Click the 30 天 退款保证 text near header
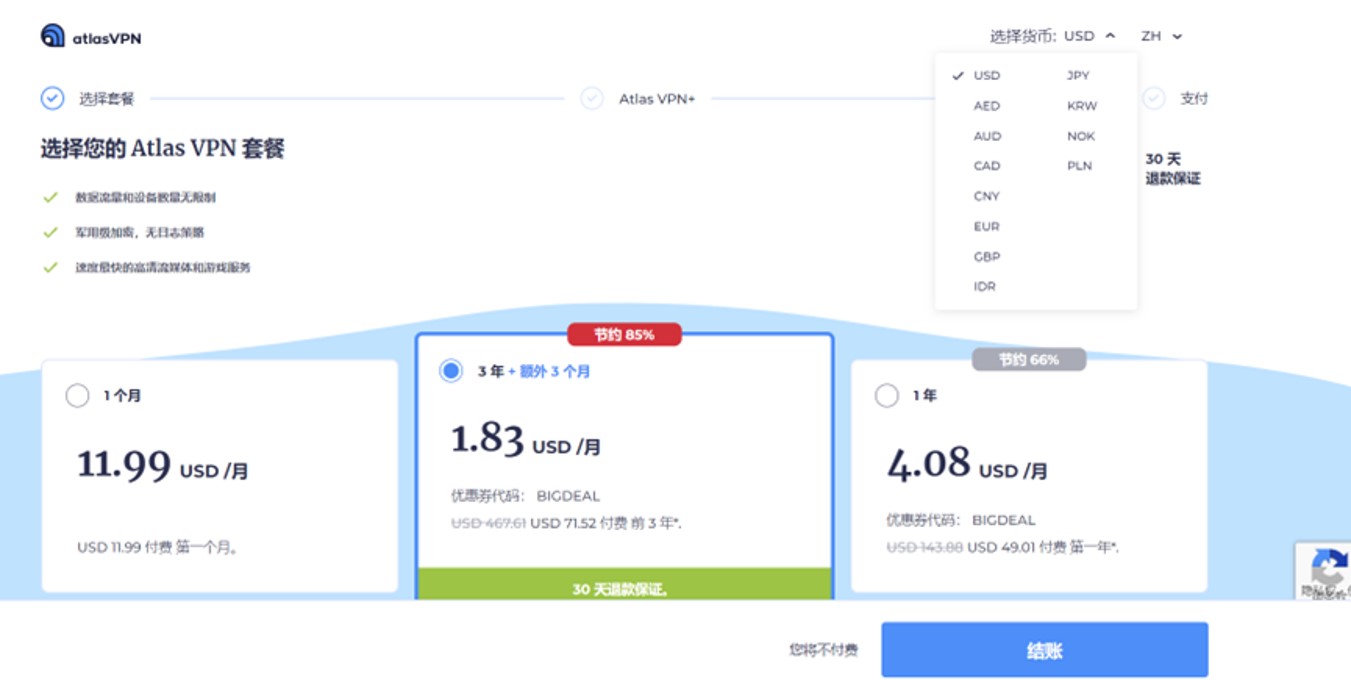 coord(1172,169)
